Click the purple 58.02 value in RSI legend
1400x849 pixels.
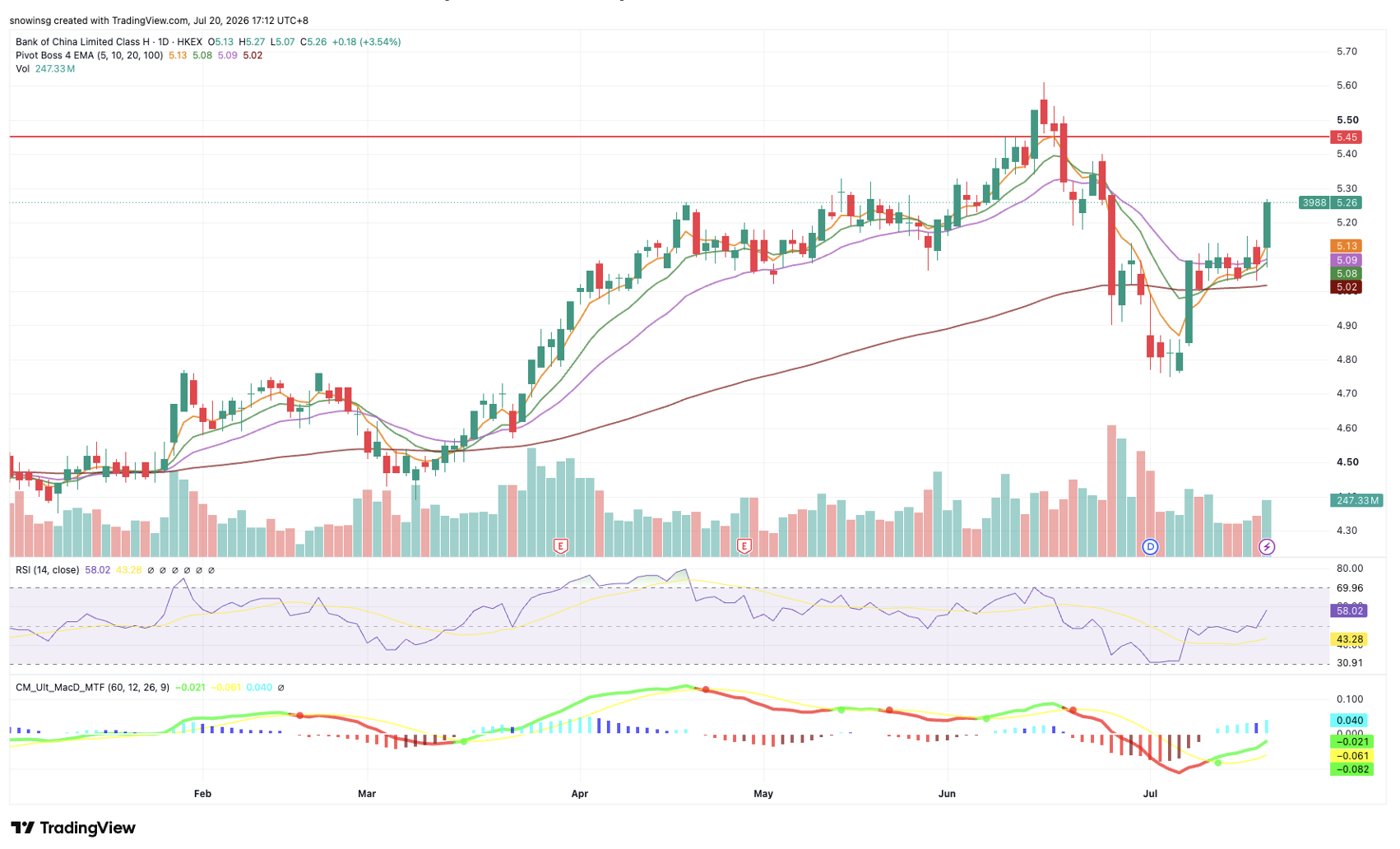pos(97,570)
